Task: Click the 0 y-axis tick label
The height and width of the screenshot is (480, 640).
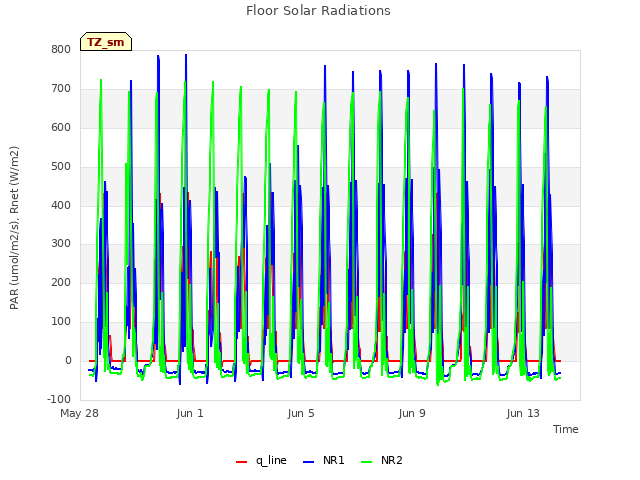Action: click(x=68, y=360)
